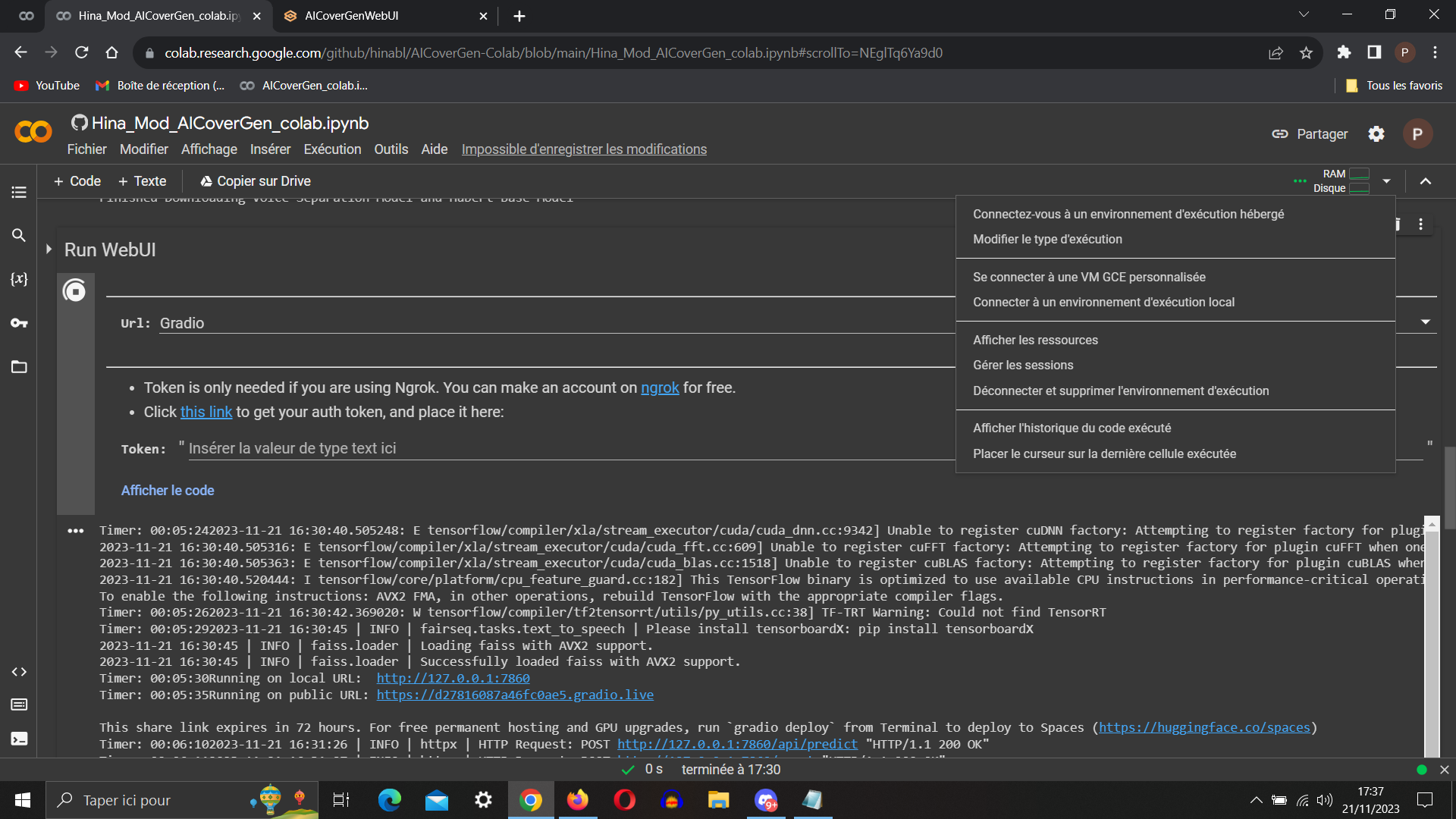Open the Url Gradio dropdown arrow
The height and width of the screenshot is (819, 1456).
click(x=1426, y=322)
